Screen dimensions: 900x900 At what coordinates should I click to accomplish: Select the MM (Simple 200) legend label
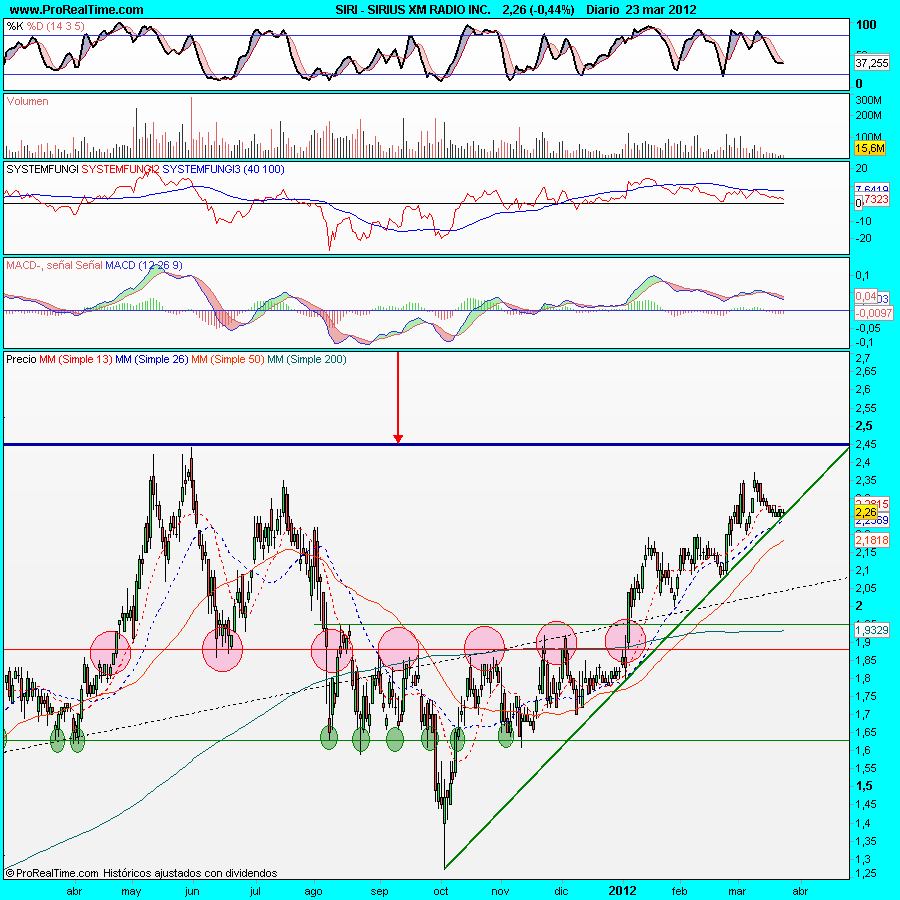coord(307,359)
